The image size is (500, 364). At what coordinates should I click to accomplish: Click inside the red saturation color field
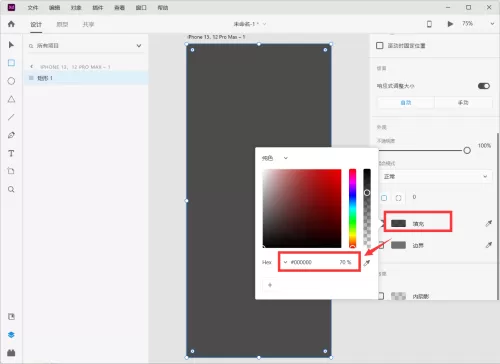pos(302,208)
